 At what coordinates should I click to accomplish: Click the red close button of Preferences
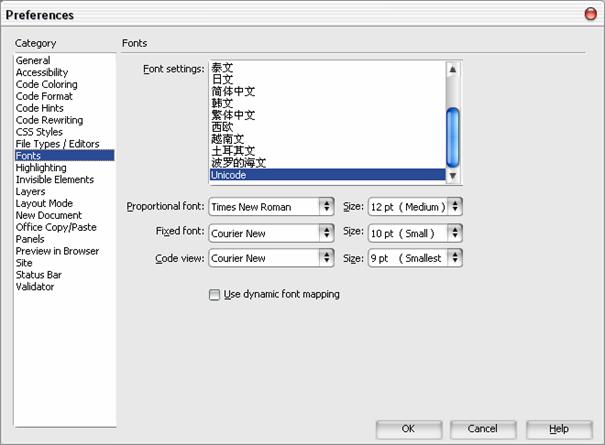(x=590, y=14)
